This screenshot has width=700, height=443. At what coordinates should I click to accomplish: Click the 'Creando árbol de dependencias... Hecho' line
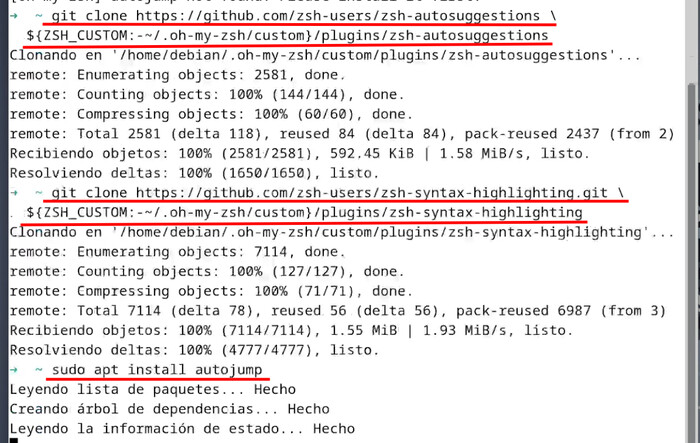tap(170, 409)
